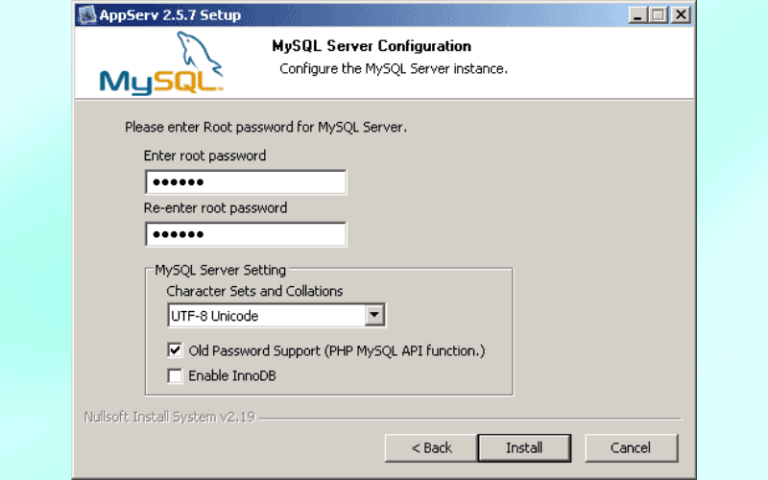This screenshot has width=768, height=480.
Task: Click the AppServ setup title bar icon
Action: click(86, 15)
